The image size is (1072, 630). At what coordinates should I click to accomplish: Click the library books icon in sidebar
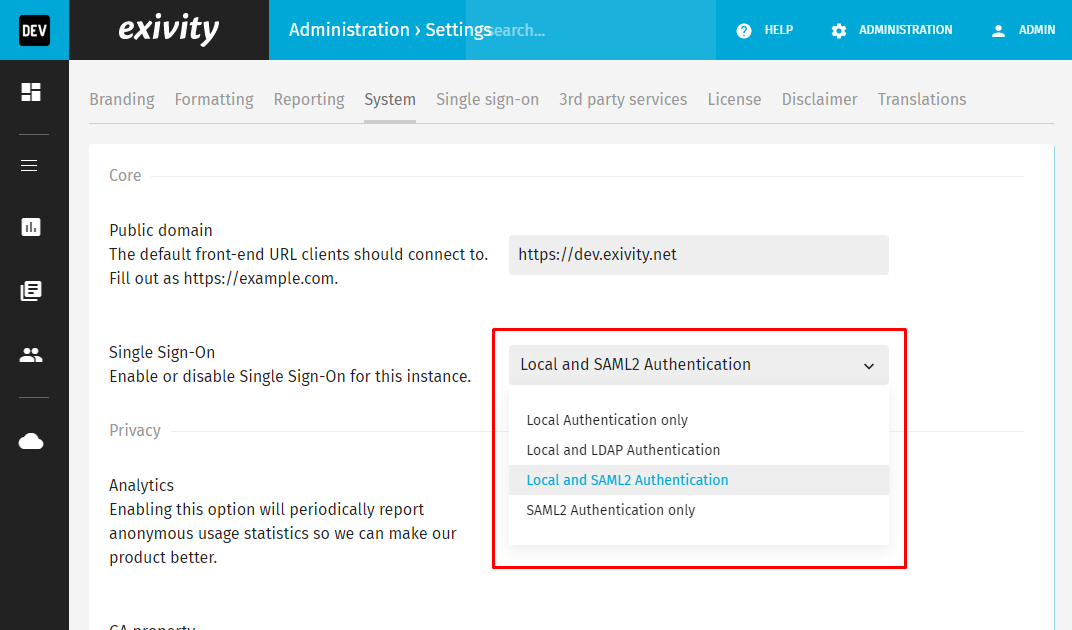(31, 291)
